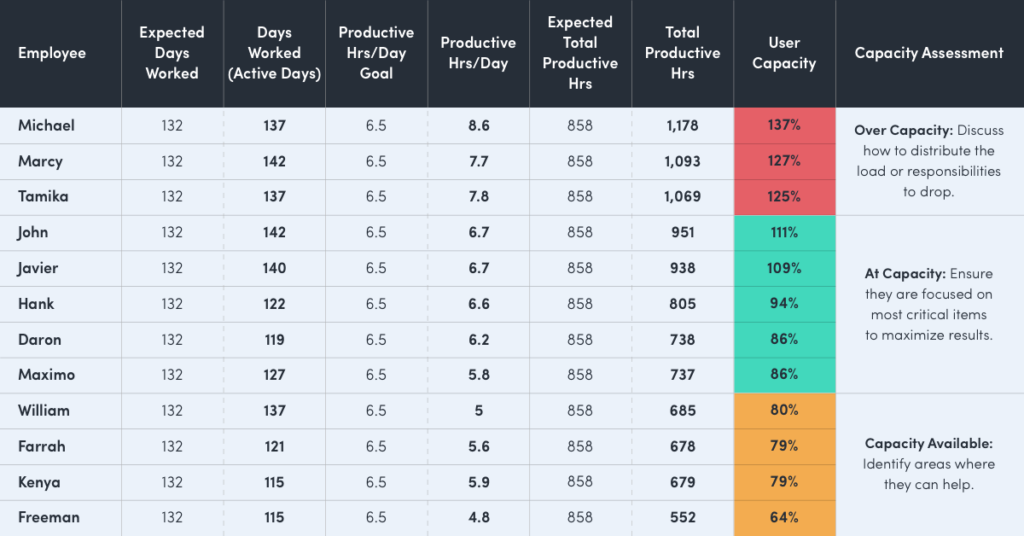Click William's orange 80% capacity cell

click(784, 410)
